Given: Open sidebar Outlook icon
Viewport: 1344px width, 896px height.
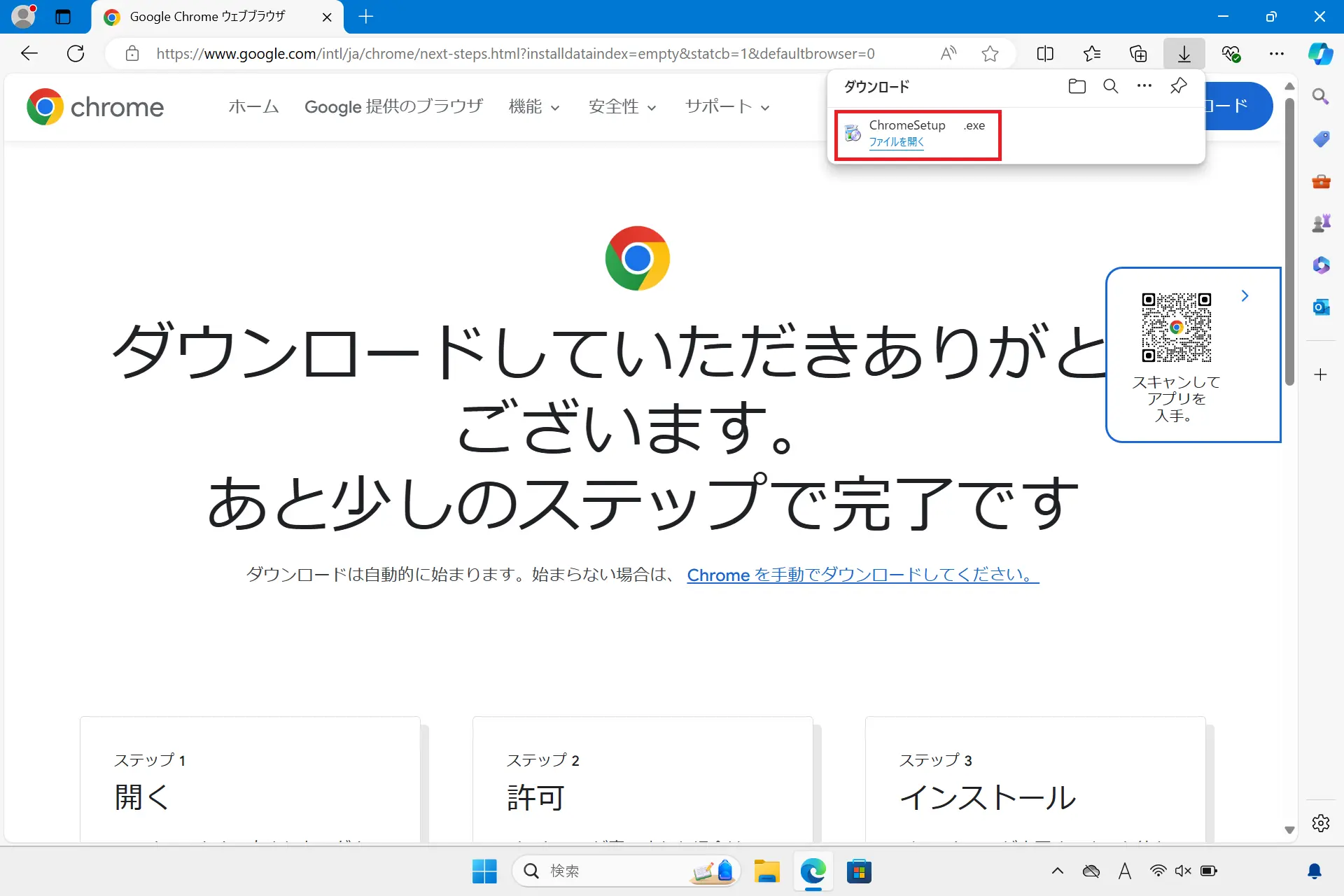Looking at the screenshot, I should [x=1321, y=307].
